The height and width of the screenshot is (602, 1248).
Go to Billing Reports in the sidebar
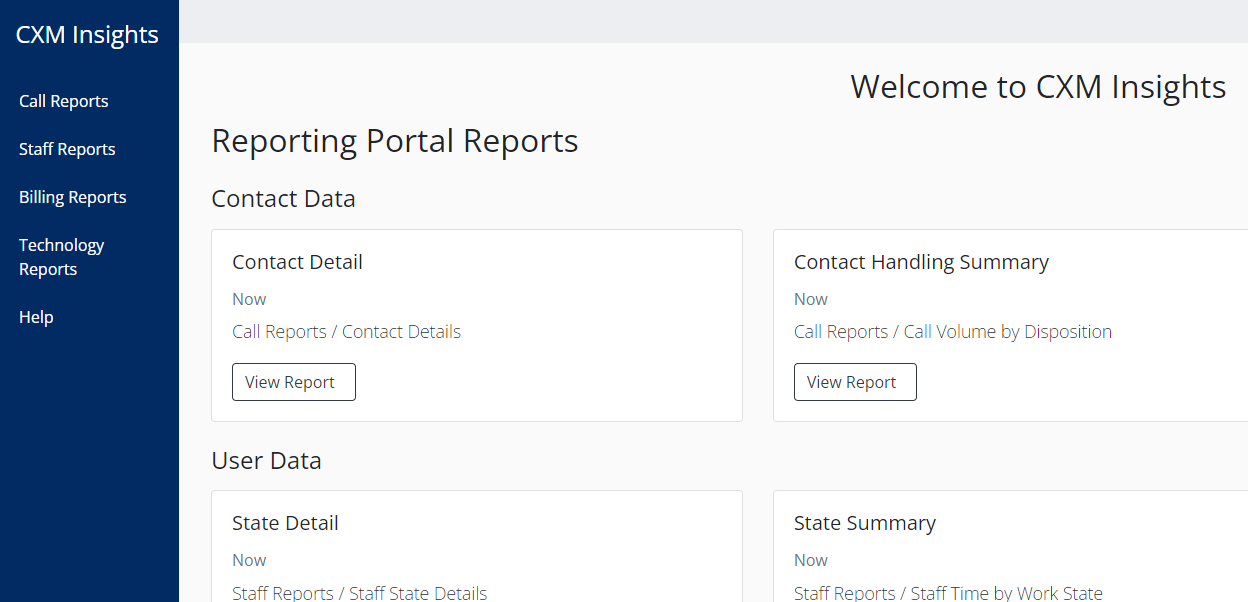pos(73,197)
